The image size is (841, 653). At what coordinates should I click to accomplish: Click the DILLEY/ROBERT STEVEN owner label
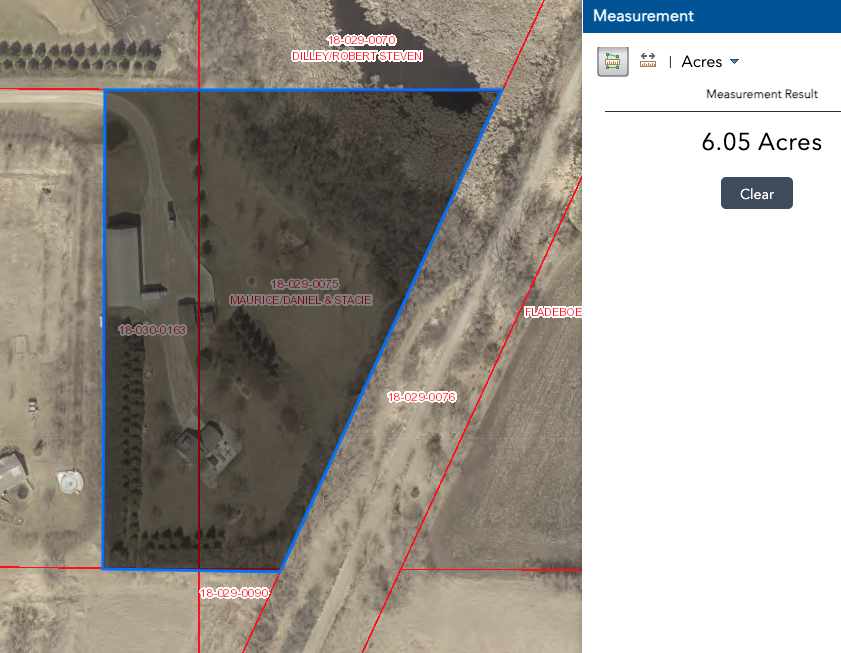click(357, 56)
